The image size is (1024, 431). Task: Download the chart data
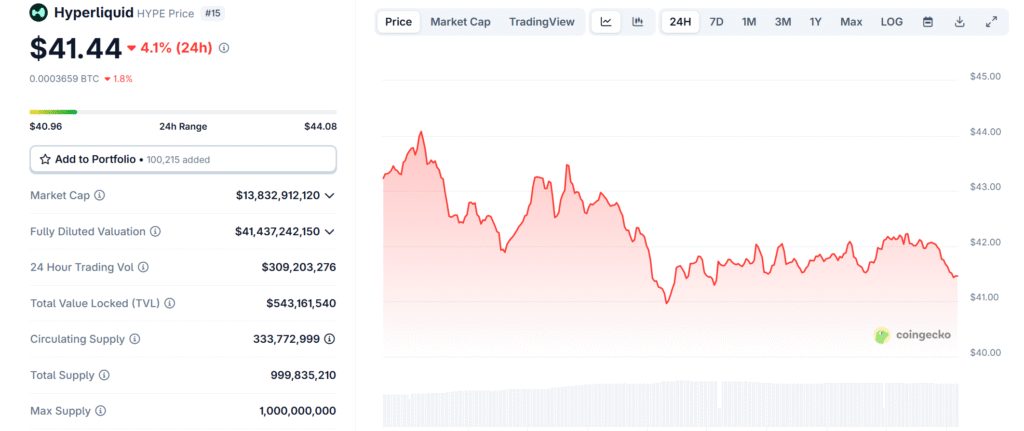(x=959, y=22)
